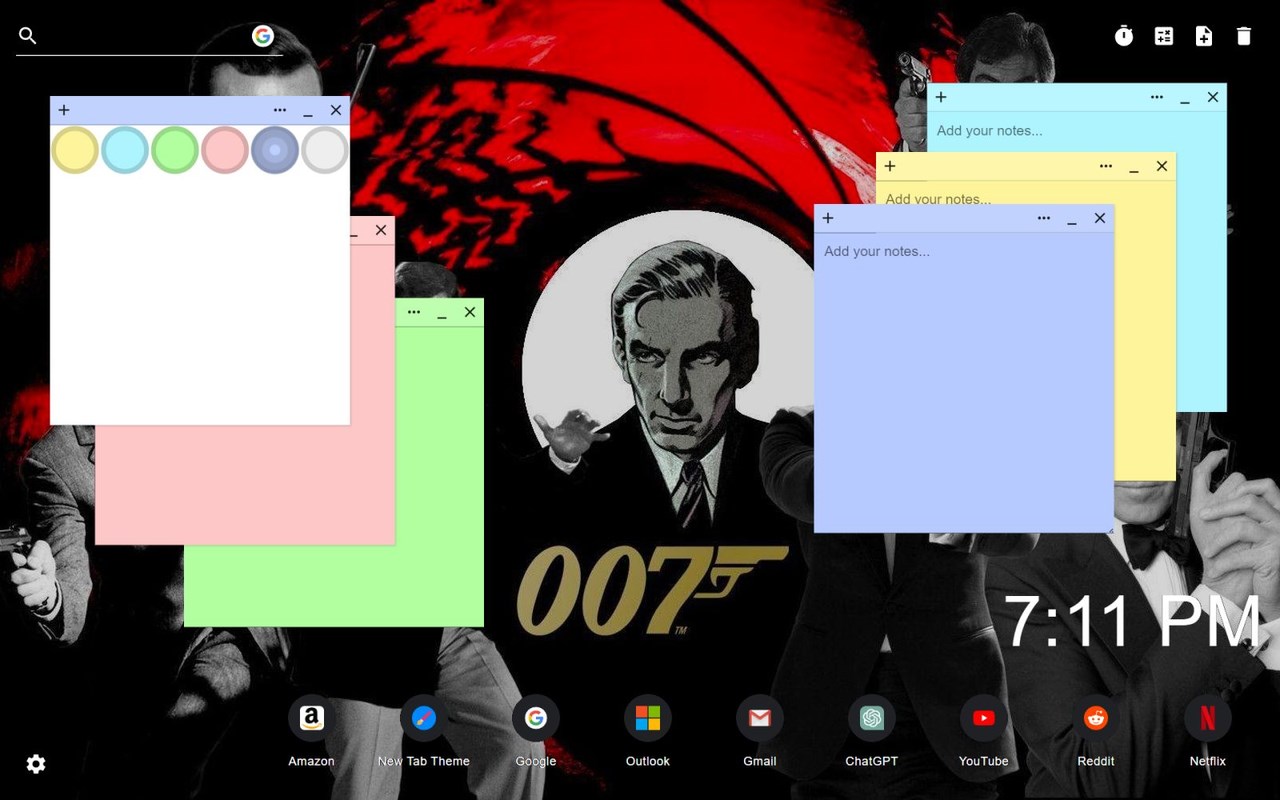
Task: Click the plus icon on yellow note
Action: click(890, 166)
